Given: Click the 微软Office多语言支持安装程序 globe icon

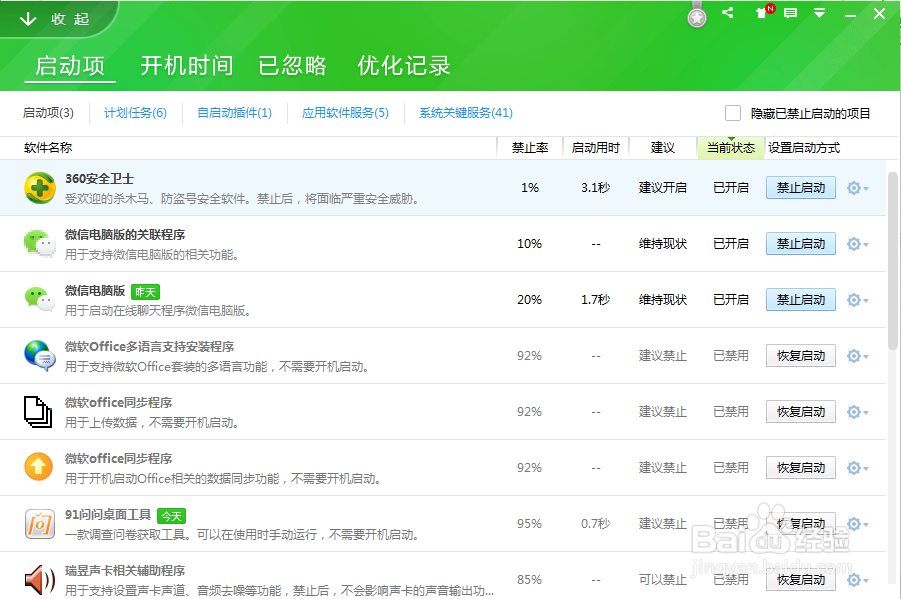Looking at the screenshot, I should coord(40,356).
